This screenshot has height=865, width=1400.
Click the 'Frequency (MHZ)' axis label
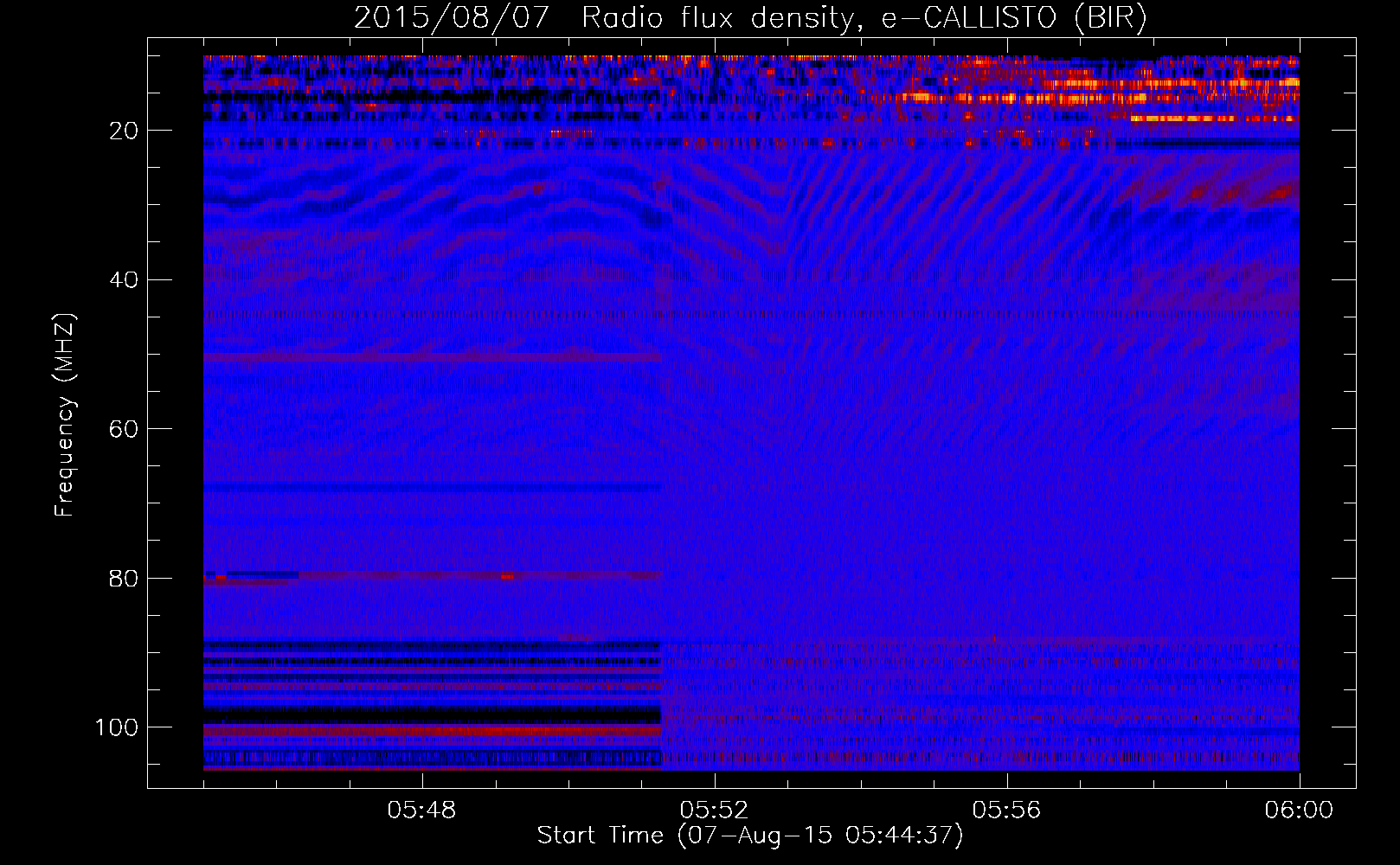pyautogui.click(x=65, y=415)
